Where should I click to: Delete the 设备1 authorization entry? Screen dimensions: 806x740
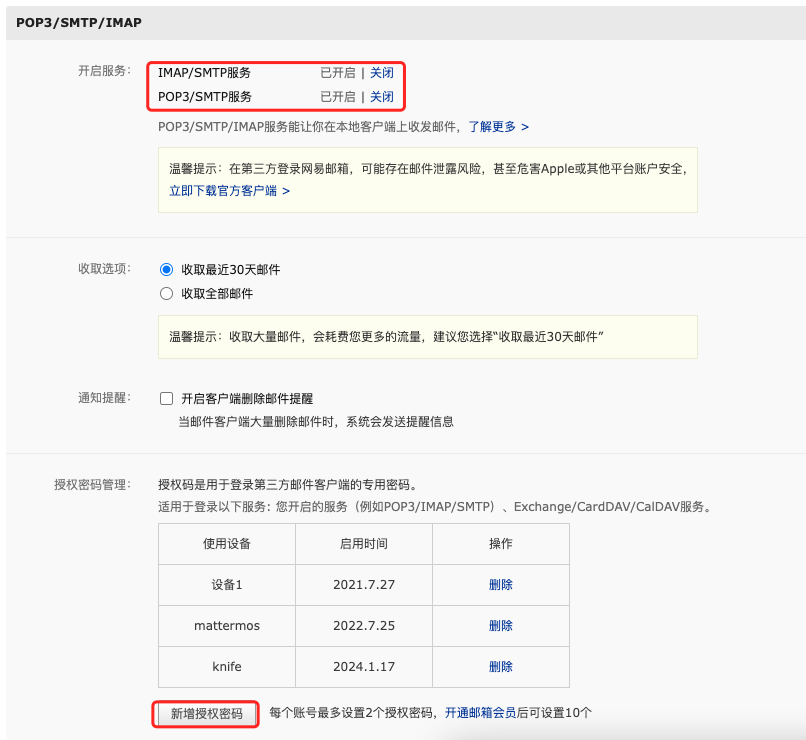[500, 585]
